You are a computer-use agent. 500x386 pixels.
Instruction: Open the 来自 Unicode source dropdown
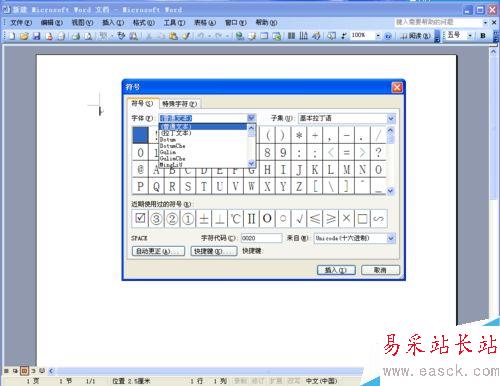coord(391,238)
